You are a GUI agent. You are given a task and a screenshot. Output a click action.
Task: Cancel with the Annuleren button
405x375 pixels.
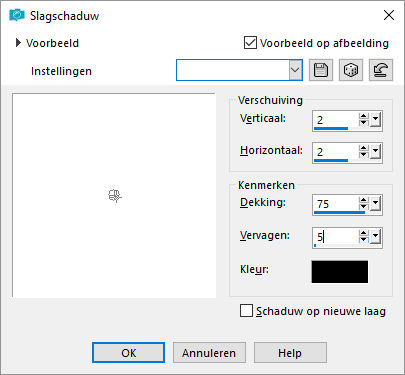coord(209,353)
